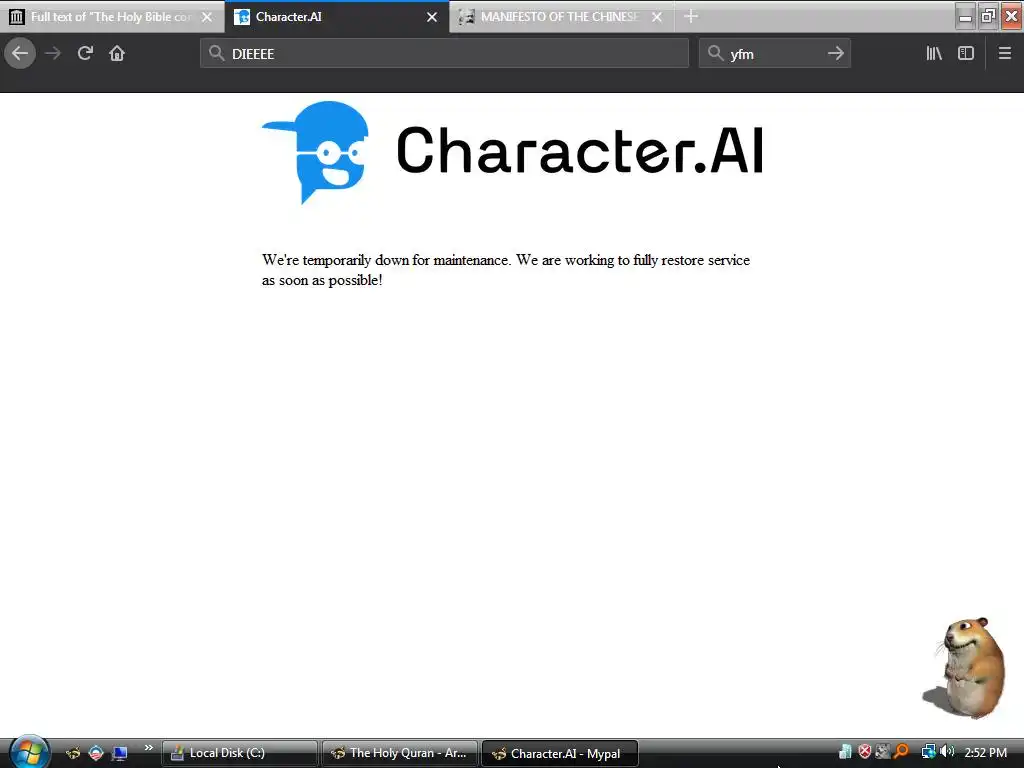Click the hamster desktop character
This screenshot has height=768, width=1024.
[966, 667]
